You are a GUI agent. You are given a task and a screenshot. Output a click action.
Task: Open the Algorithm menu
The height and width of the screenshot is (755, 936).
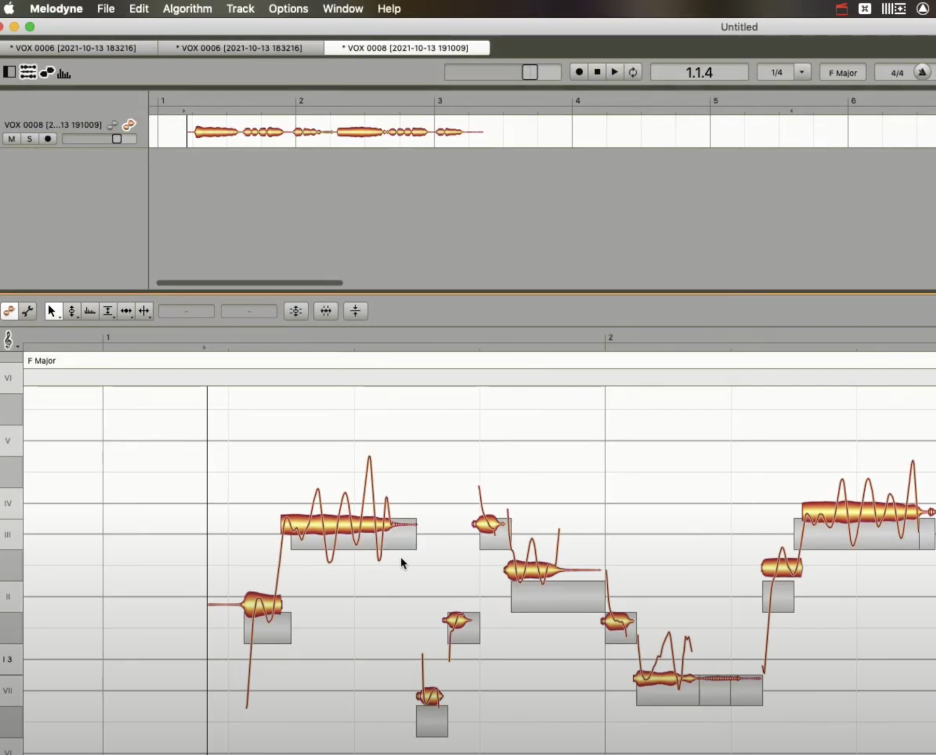pos(187,9)
